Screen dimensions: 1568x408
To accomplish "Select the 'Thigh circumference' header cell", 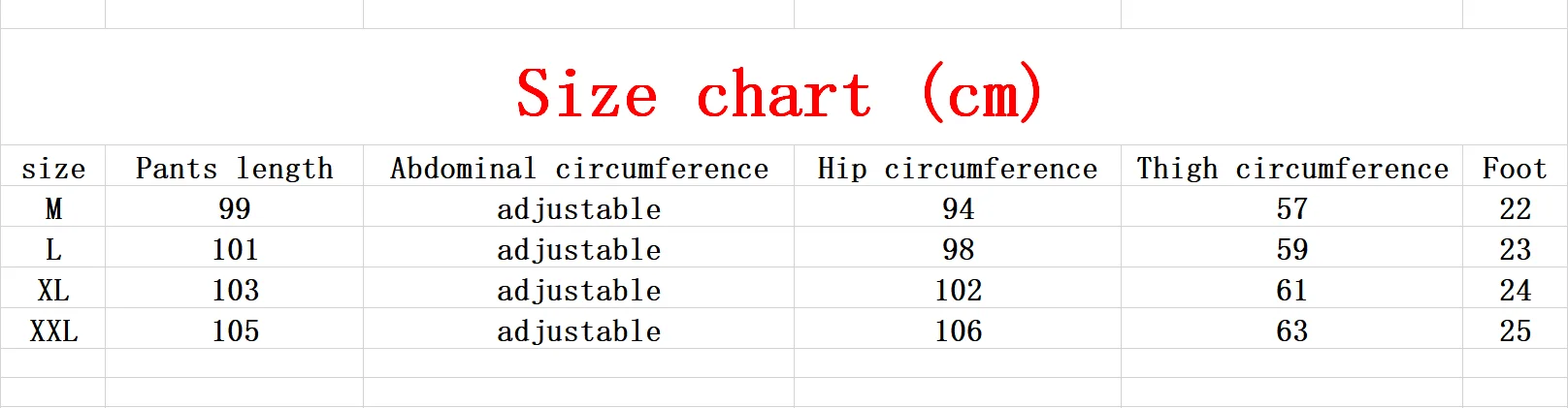I will [1292, 166].
